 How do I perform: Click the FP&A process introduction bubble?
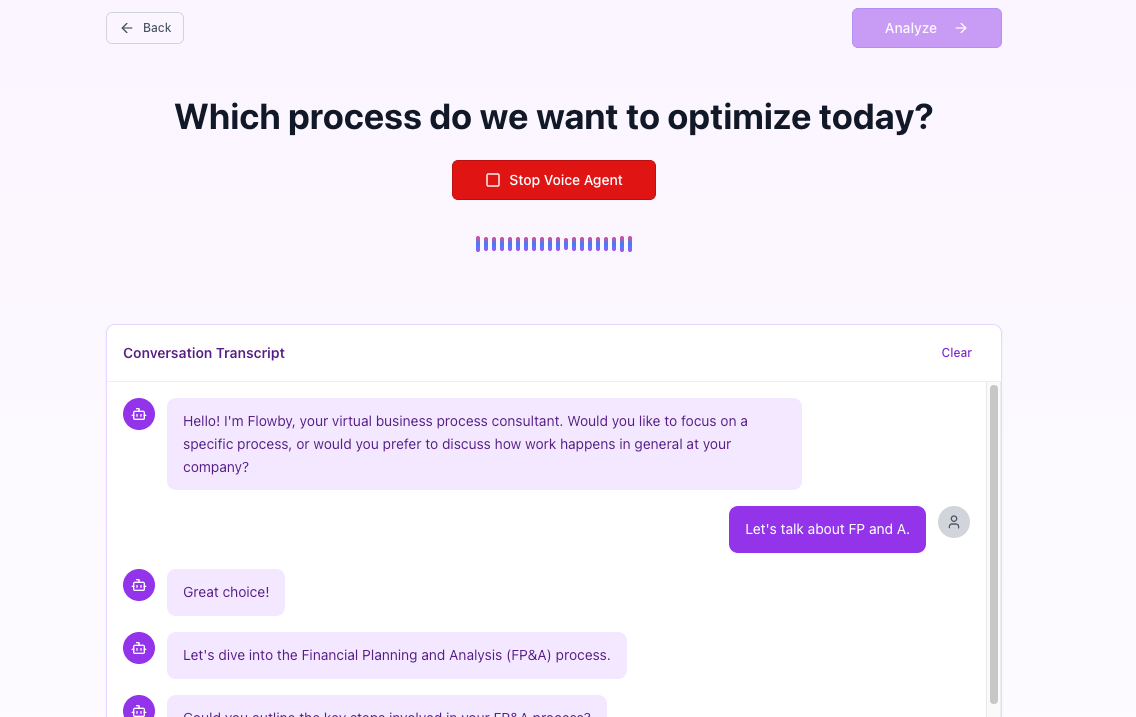pos(397,655)
